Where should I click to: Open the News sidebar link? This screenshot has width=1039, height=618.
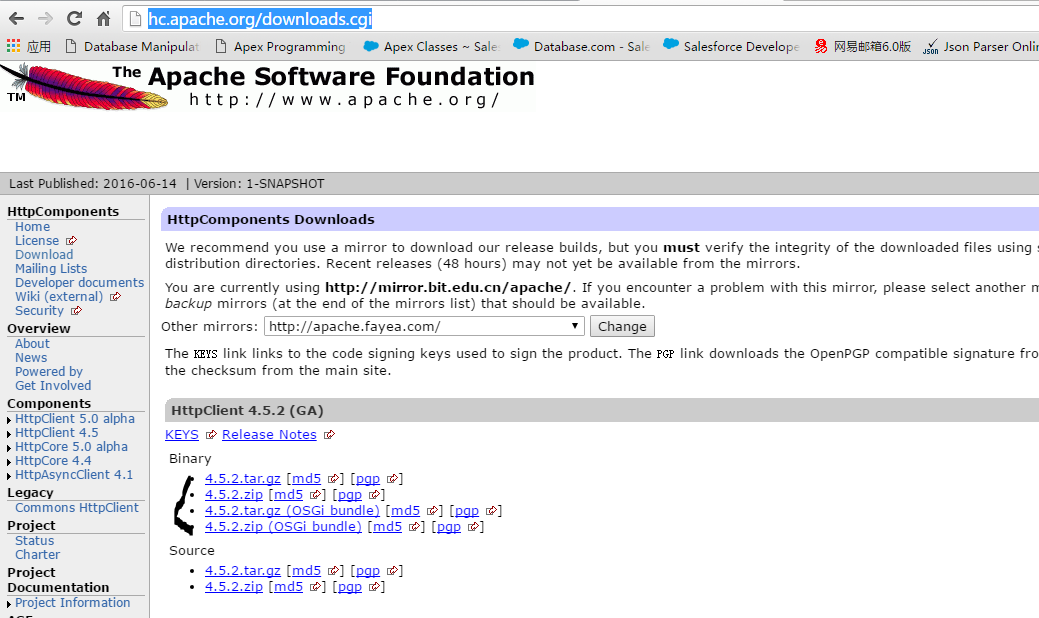(x=31, y=358)
